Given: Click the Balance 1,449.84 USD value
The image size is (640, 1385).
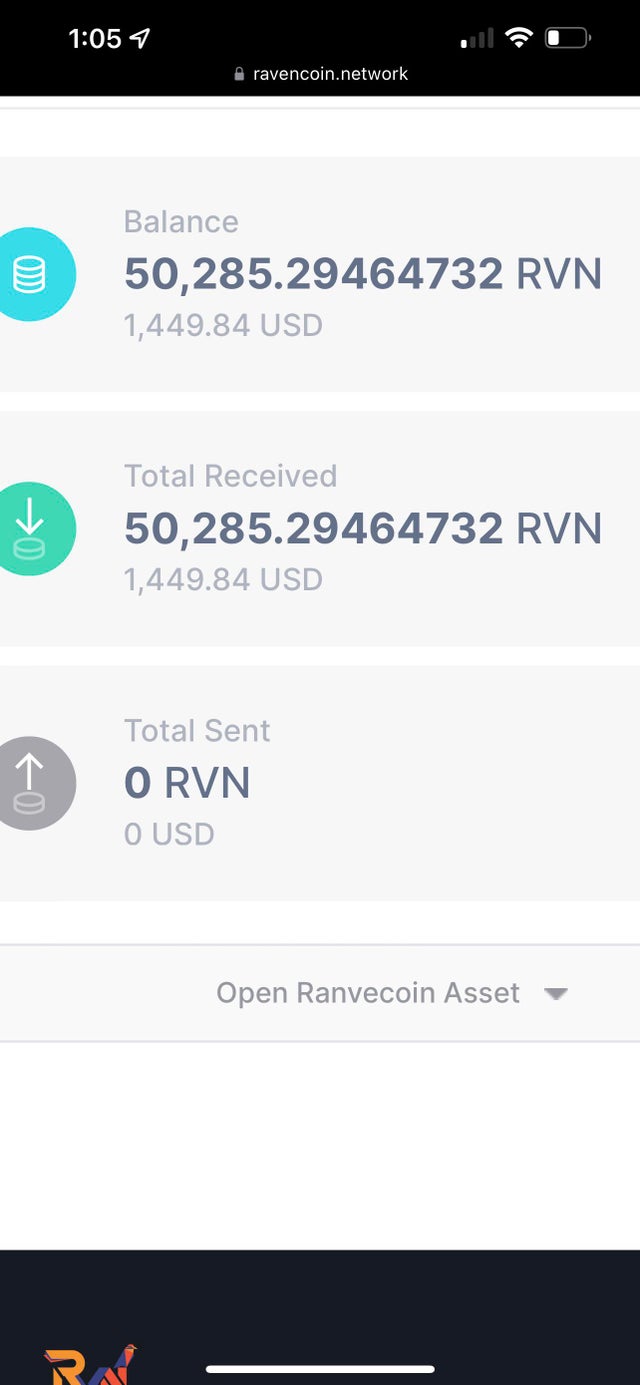Looking at the screenshot, I should (223, 325).
